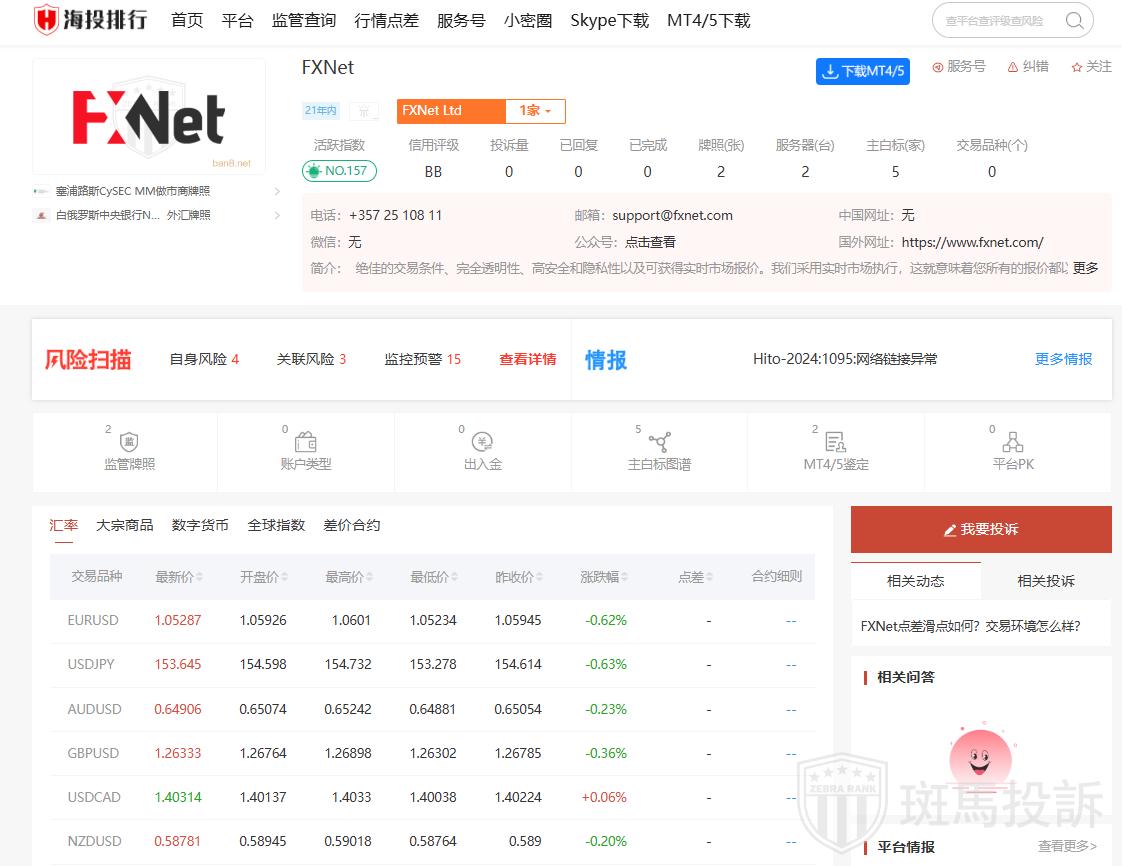
Task: Expand the CySEC license entry arrow
Action: [277, 191]
